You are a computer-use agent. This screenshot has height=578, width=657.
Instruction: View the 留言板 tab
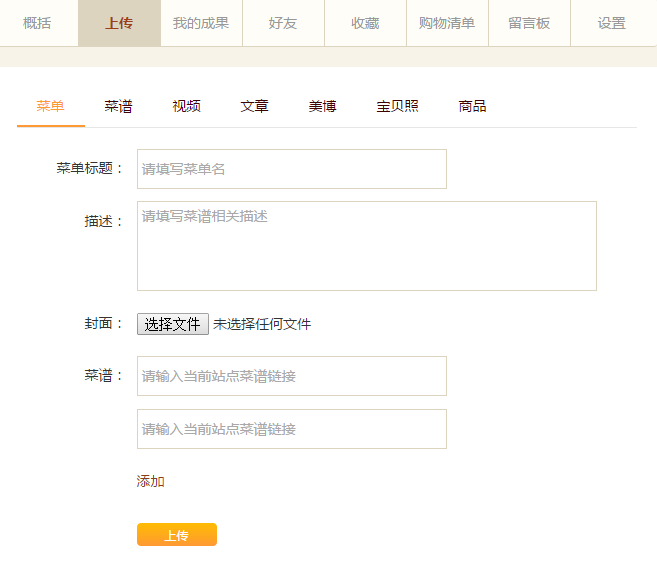coord(529,23)
